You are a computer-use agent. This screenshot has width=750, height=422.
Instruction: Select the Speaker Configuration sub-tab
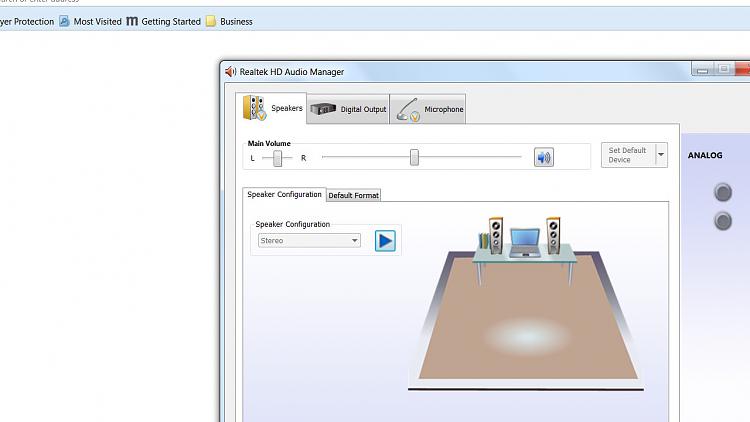click(x=284, y=194)
